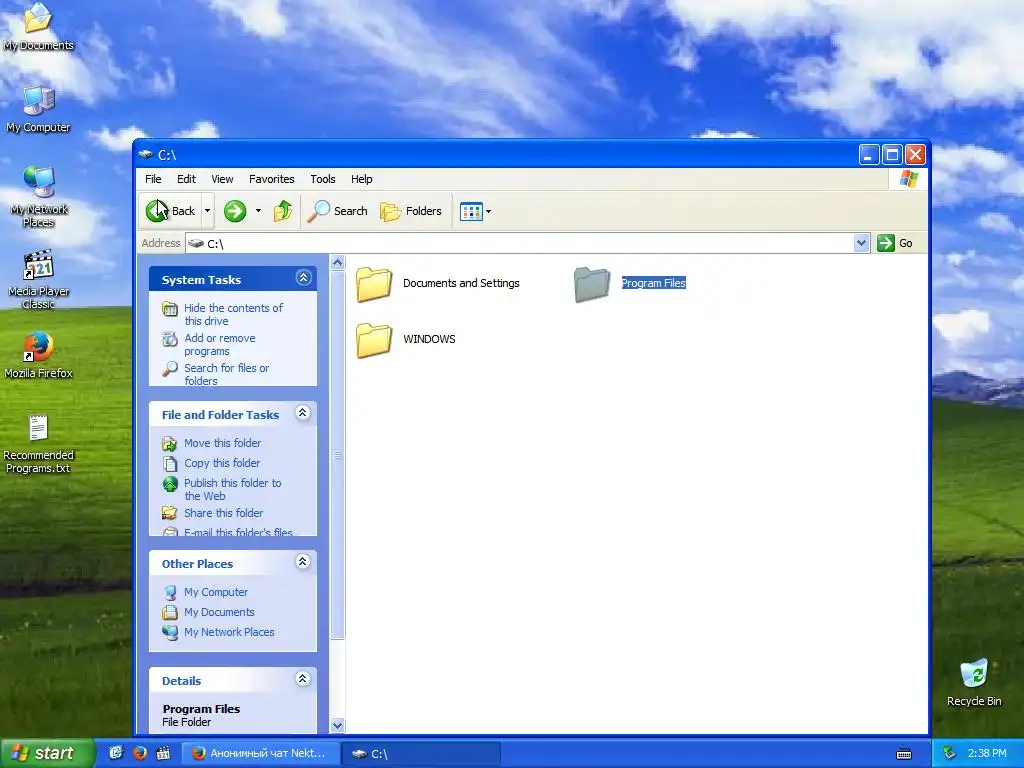Select the Program Files folder icon

[592, 284]
